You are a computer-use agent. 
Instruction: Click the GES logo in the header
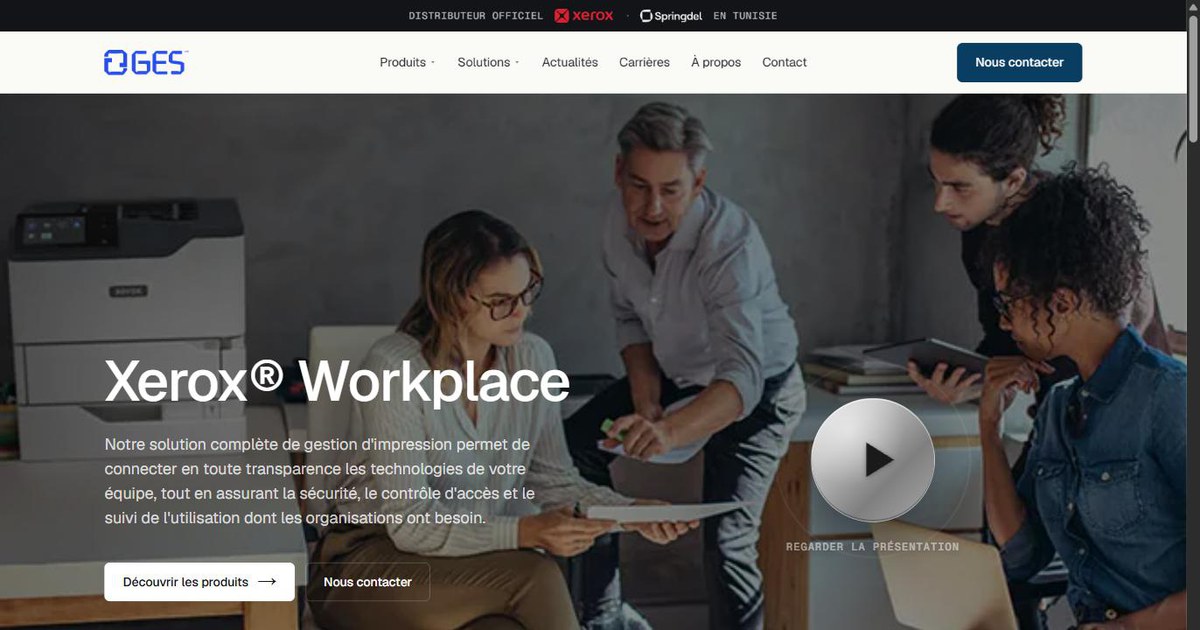[146, 62]
